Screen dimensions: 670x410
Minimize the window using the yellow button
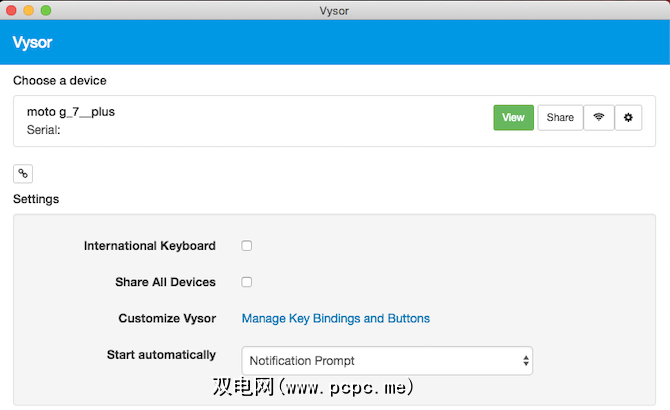click(x=29, y=10)
